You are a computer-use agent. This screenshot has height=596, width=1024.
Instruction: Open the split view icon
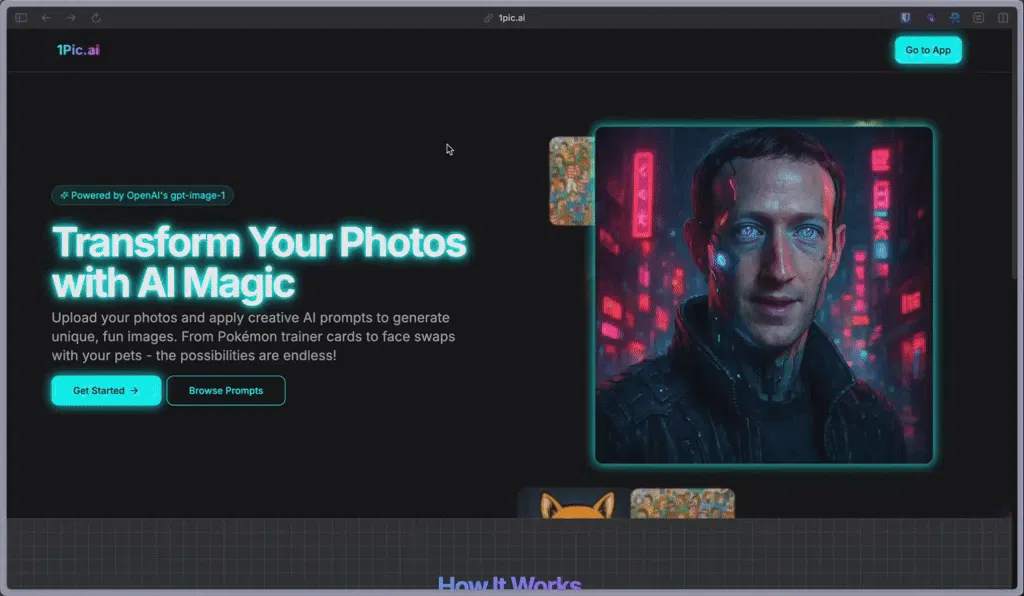click(1003, 18)
